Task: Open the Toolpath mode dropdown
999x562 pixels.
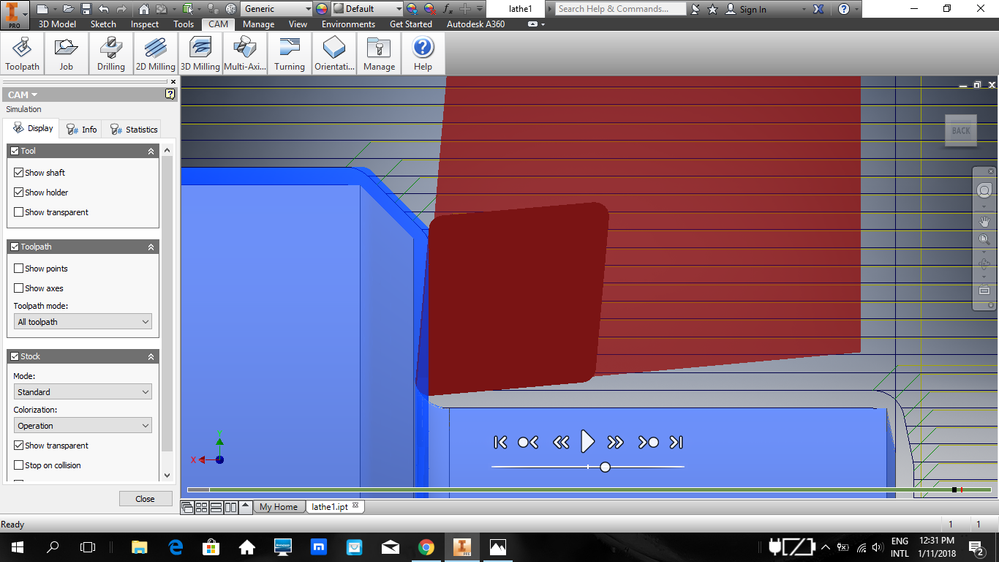Action: (x=82, y=322)
